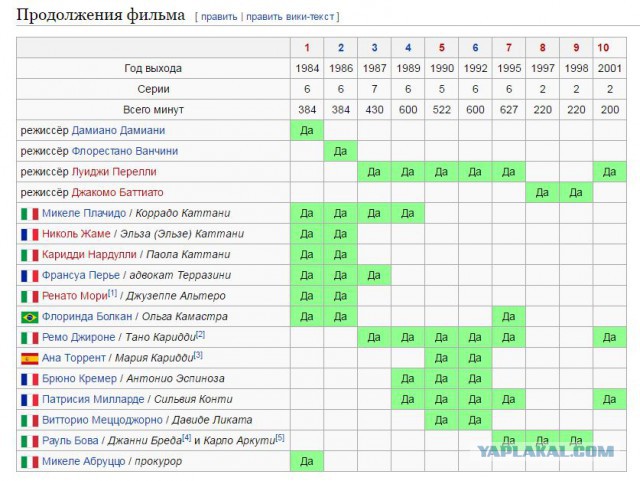Open Микеле Плачидо actor link
Screen dimensions: 640x481
[84, 213]
